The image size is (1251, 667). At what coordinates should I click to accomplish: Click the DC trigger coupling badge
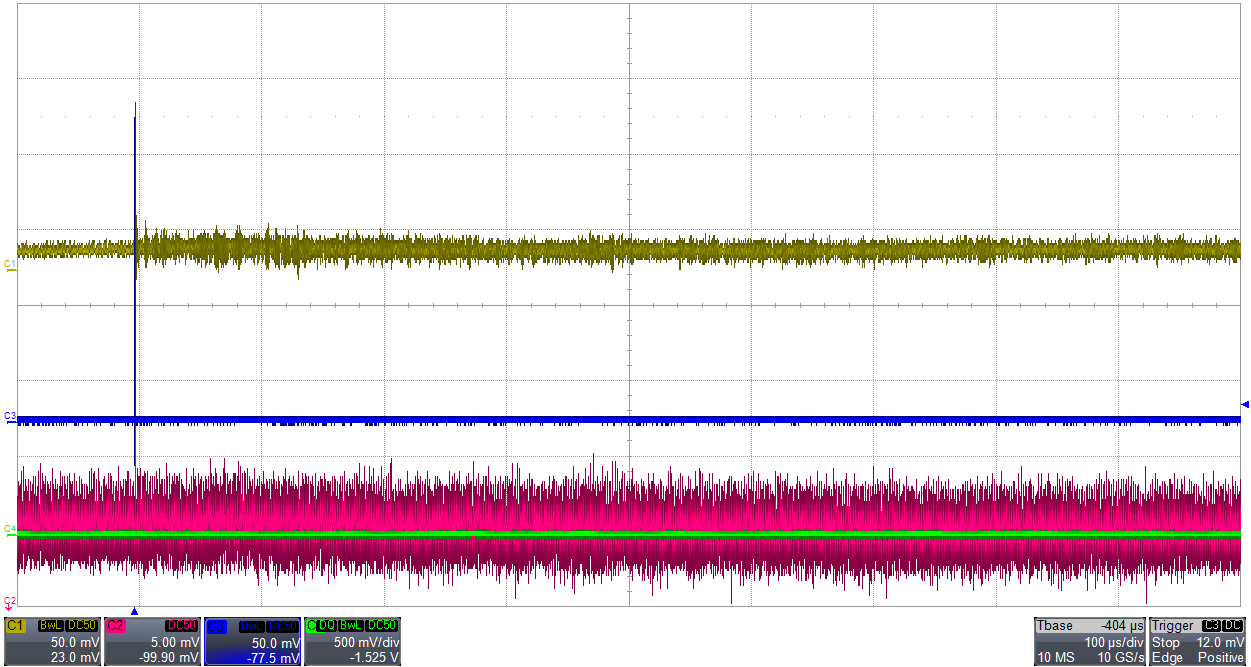click(x=1232, y=626)
